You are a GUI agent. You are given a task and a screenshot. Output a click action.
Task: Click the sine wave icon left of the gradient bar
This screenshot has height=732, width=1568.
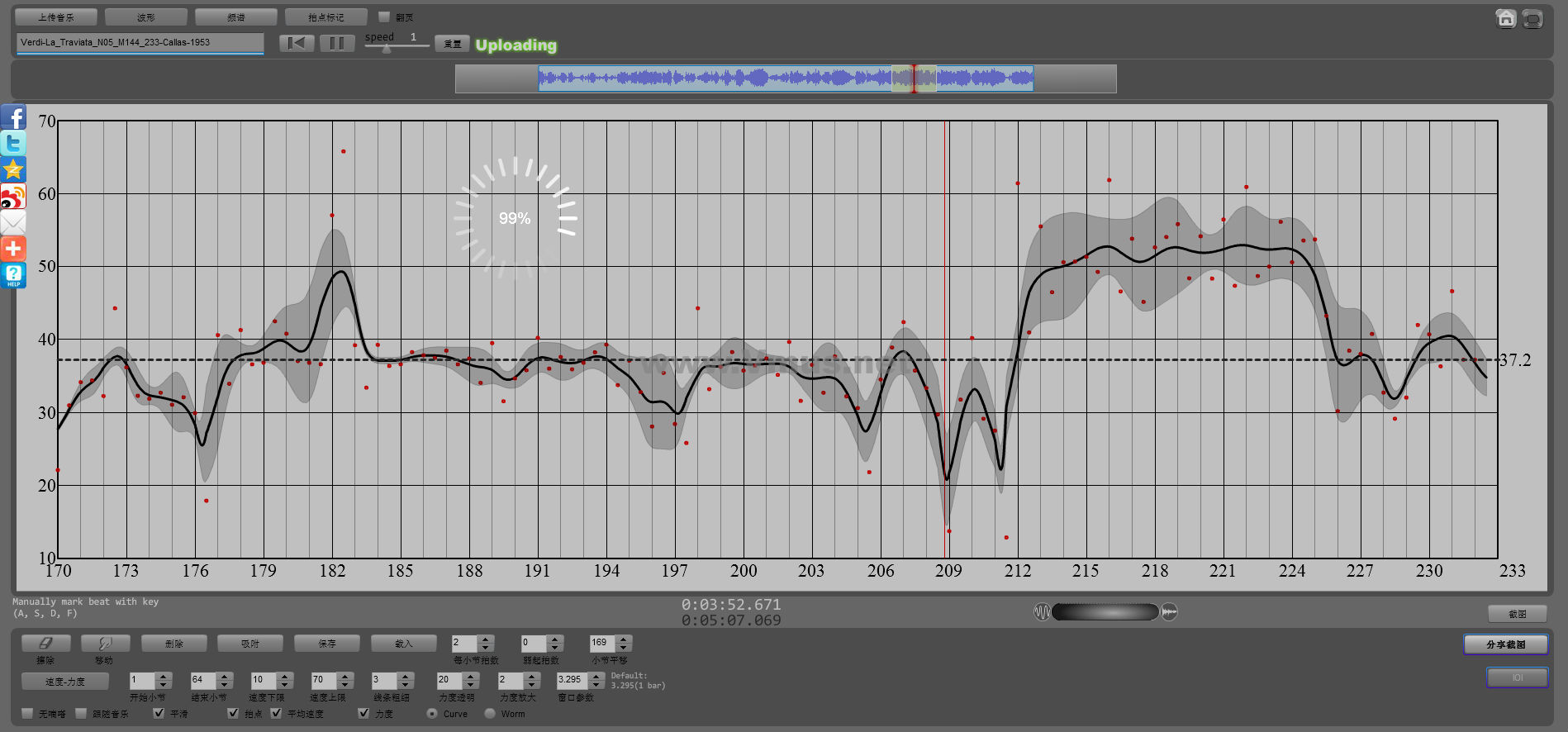(x=1042, y=612)
